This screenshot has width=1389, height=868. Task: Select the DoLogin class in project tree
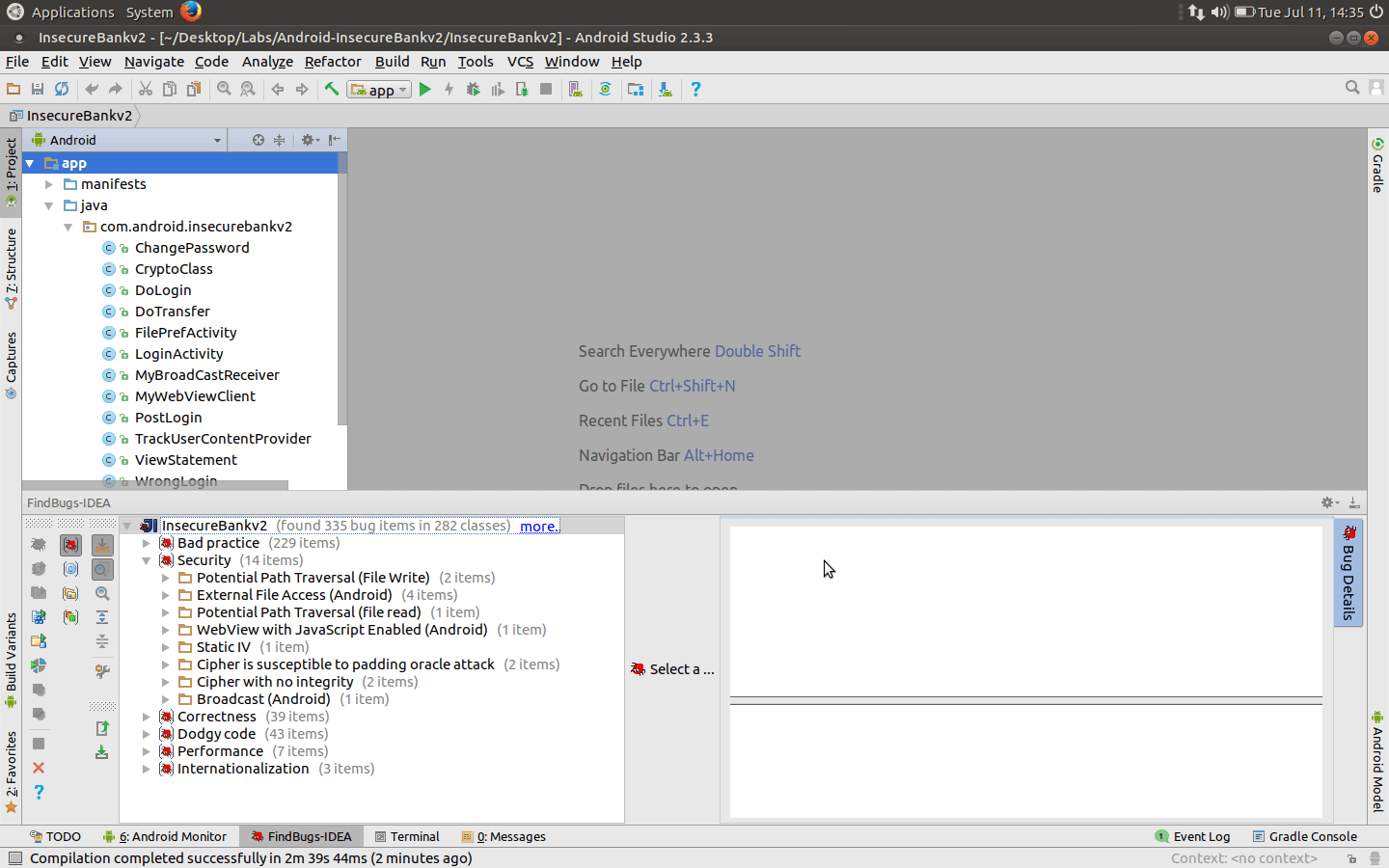(x=163, y=290)
